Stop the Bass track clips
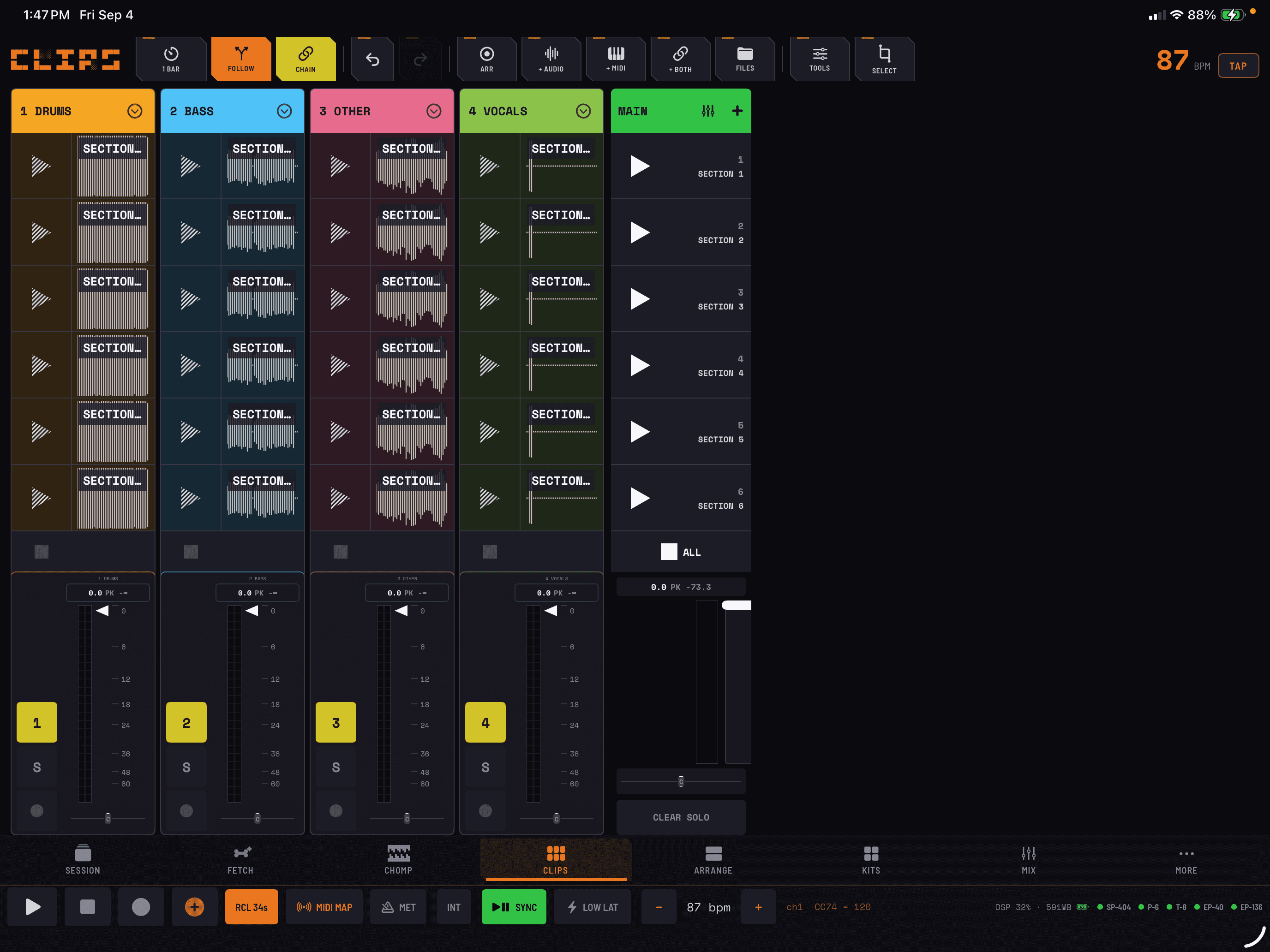The image size is (1270, 952). point(191,552)
